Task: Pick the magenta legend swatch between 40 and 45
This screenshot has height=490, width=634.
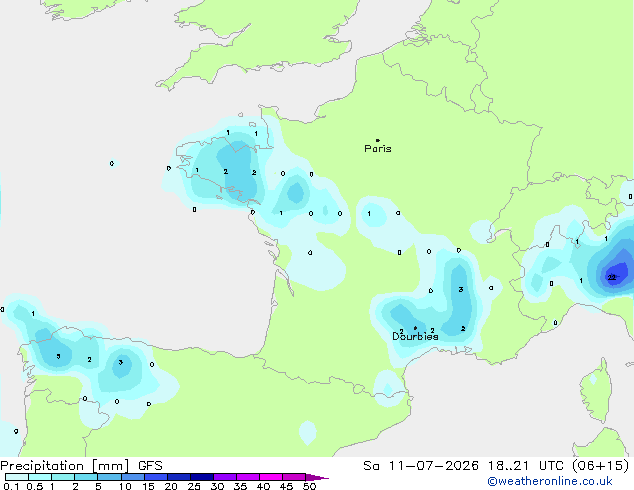Action: point(271,477)
